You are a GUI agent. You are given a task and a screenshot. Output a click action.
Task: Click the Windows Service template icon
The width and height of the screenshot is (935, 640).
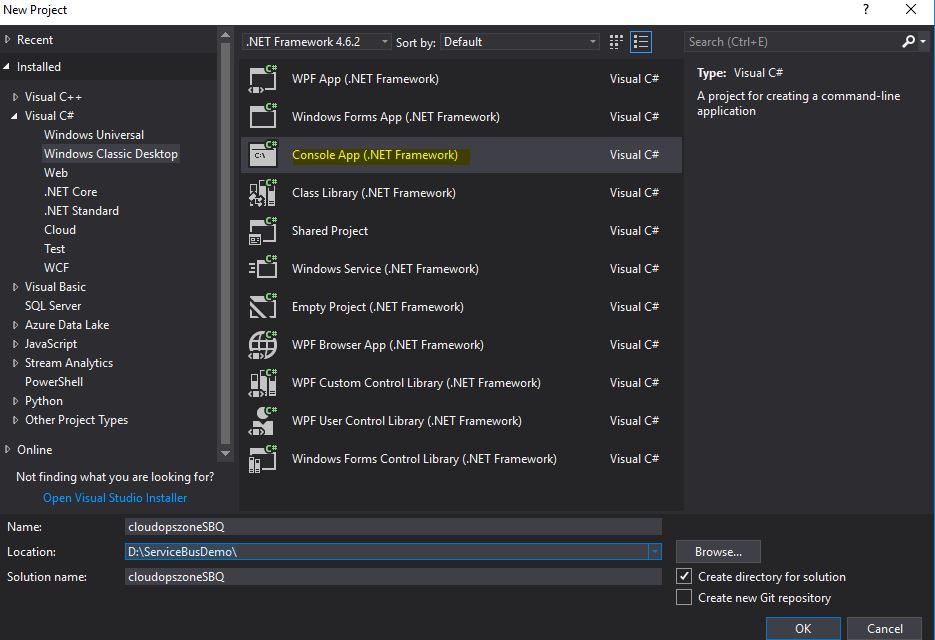coord(262,268)
